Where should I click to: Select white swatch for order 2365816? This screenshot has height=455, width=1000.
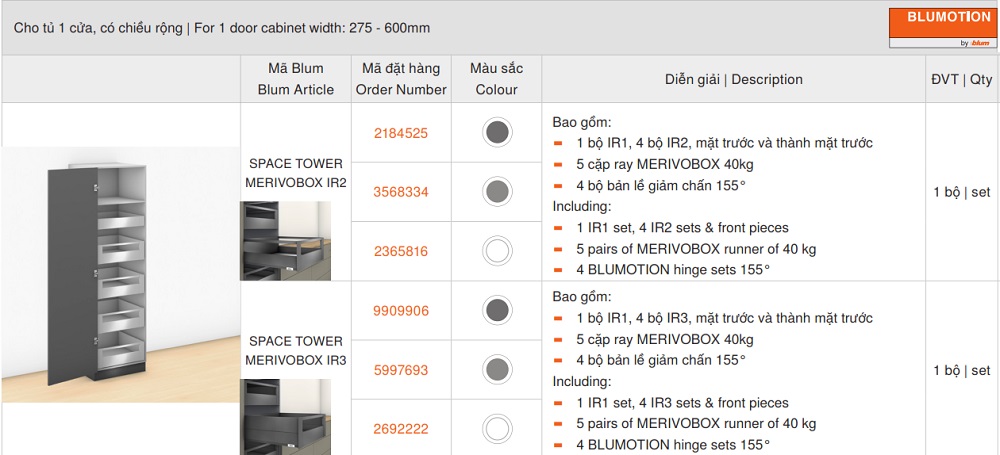[x=497, y=251]
